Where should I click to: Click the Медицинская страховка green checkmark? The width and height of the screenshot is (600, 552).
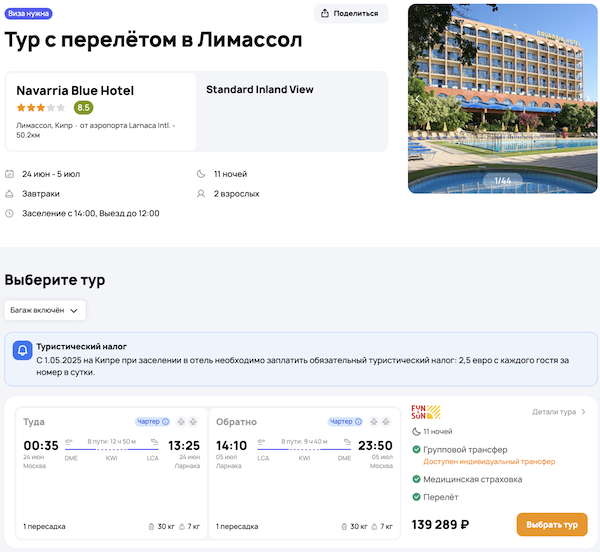[417, 479]
